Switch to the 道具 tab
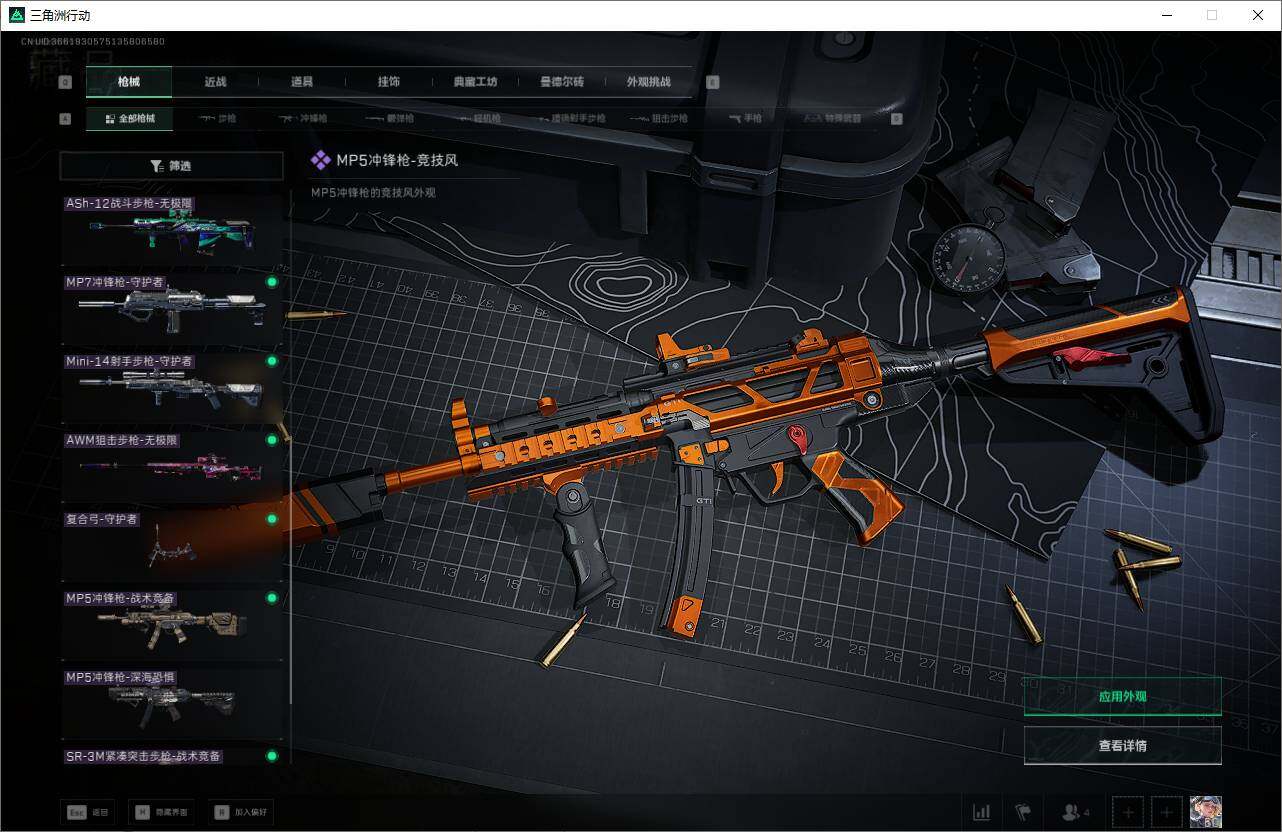The image size is (1282, 832). 302,82
